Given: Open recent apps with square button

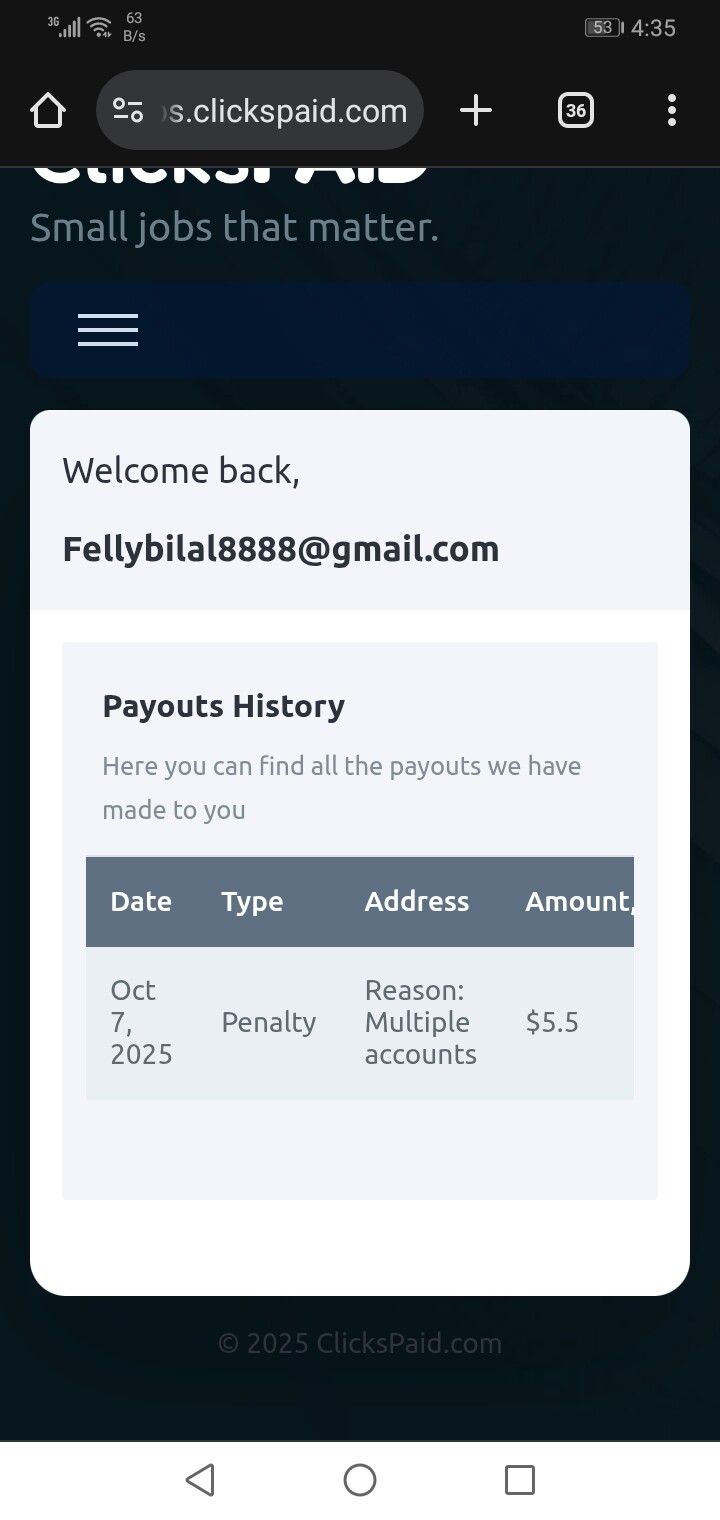Looking at the screenshot, I should pyautogui.click(x=519, y=1480).
